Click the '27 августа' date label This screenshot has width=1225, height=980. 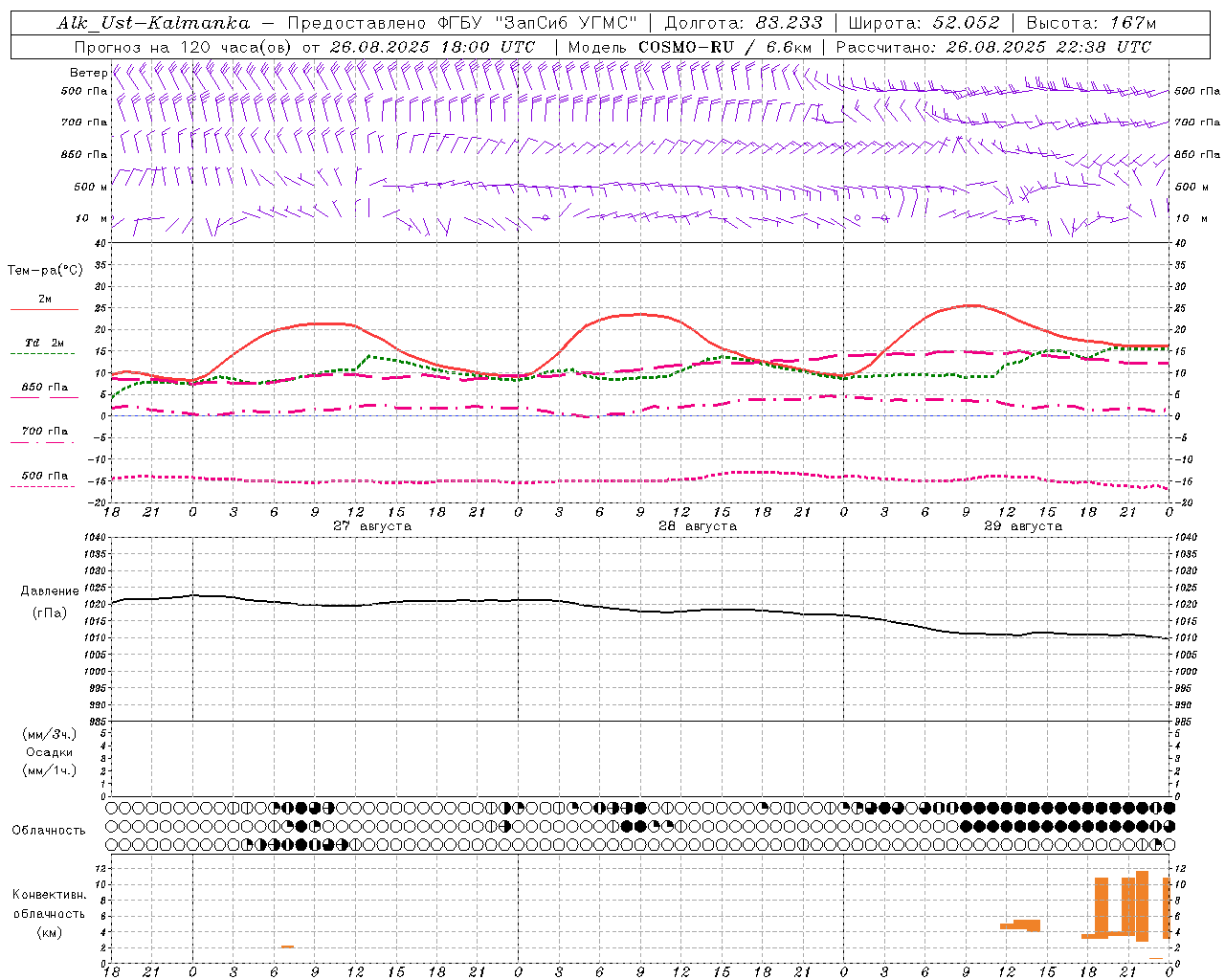point(372,526)
